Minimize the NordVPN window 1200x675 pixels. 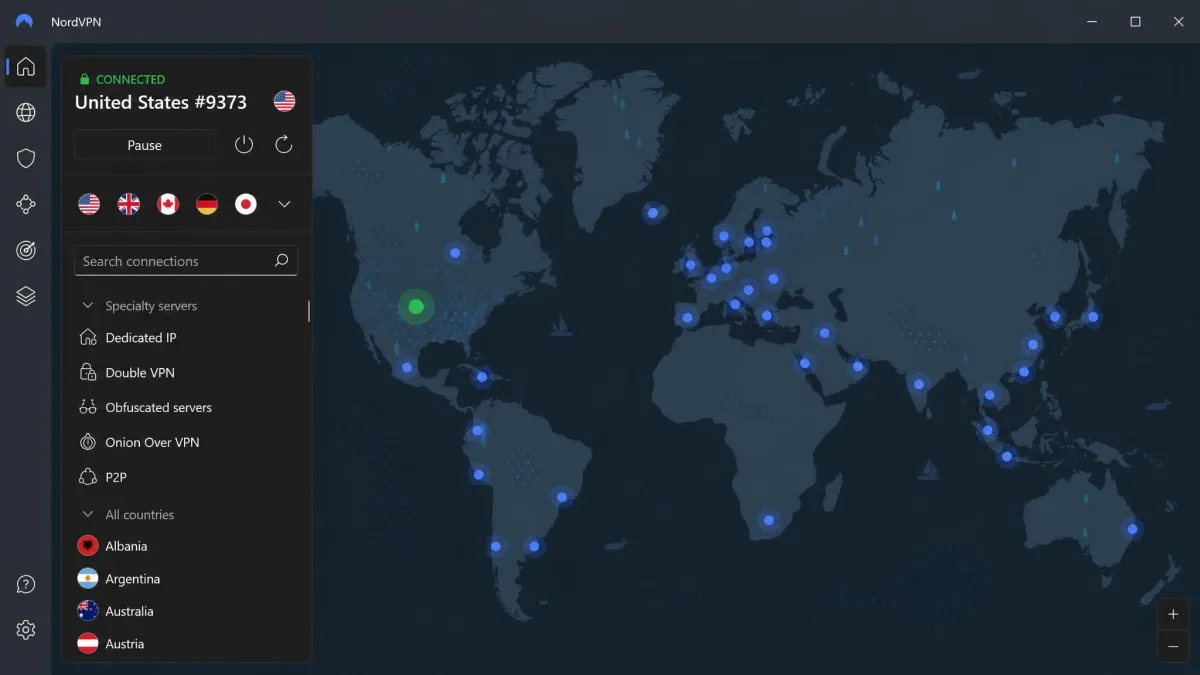pos(1091,21)
